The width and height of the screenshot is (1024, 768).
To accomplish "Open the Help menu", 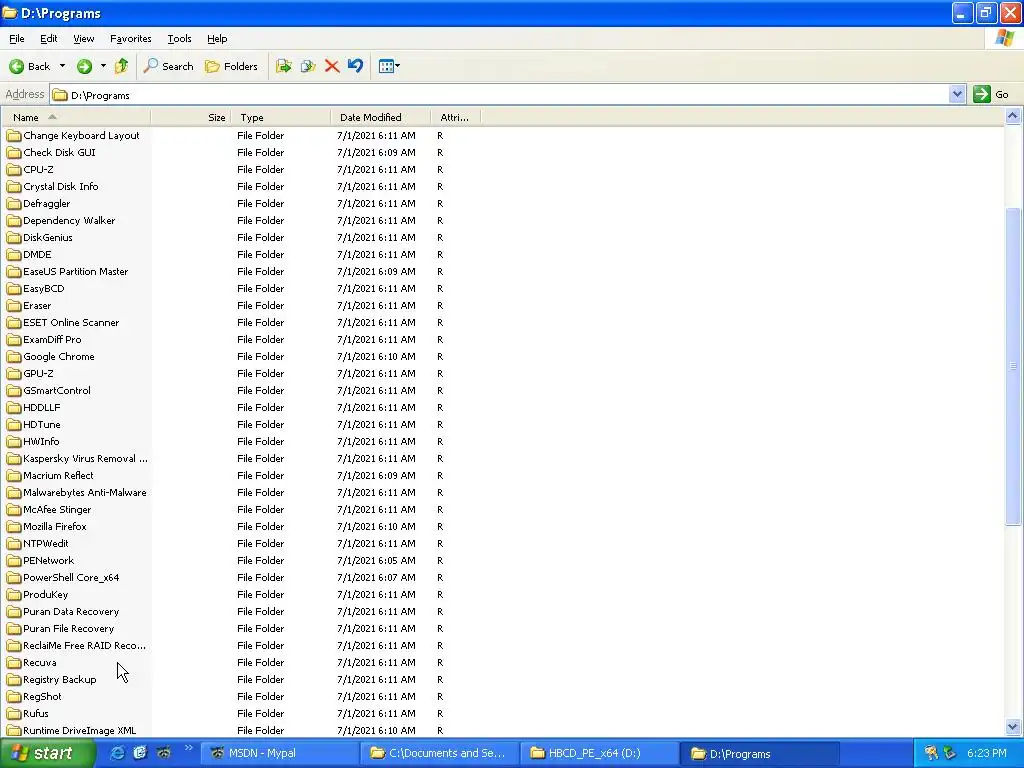I will coord(217,39).
